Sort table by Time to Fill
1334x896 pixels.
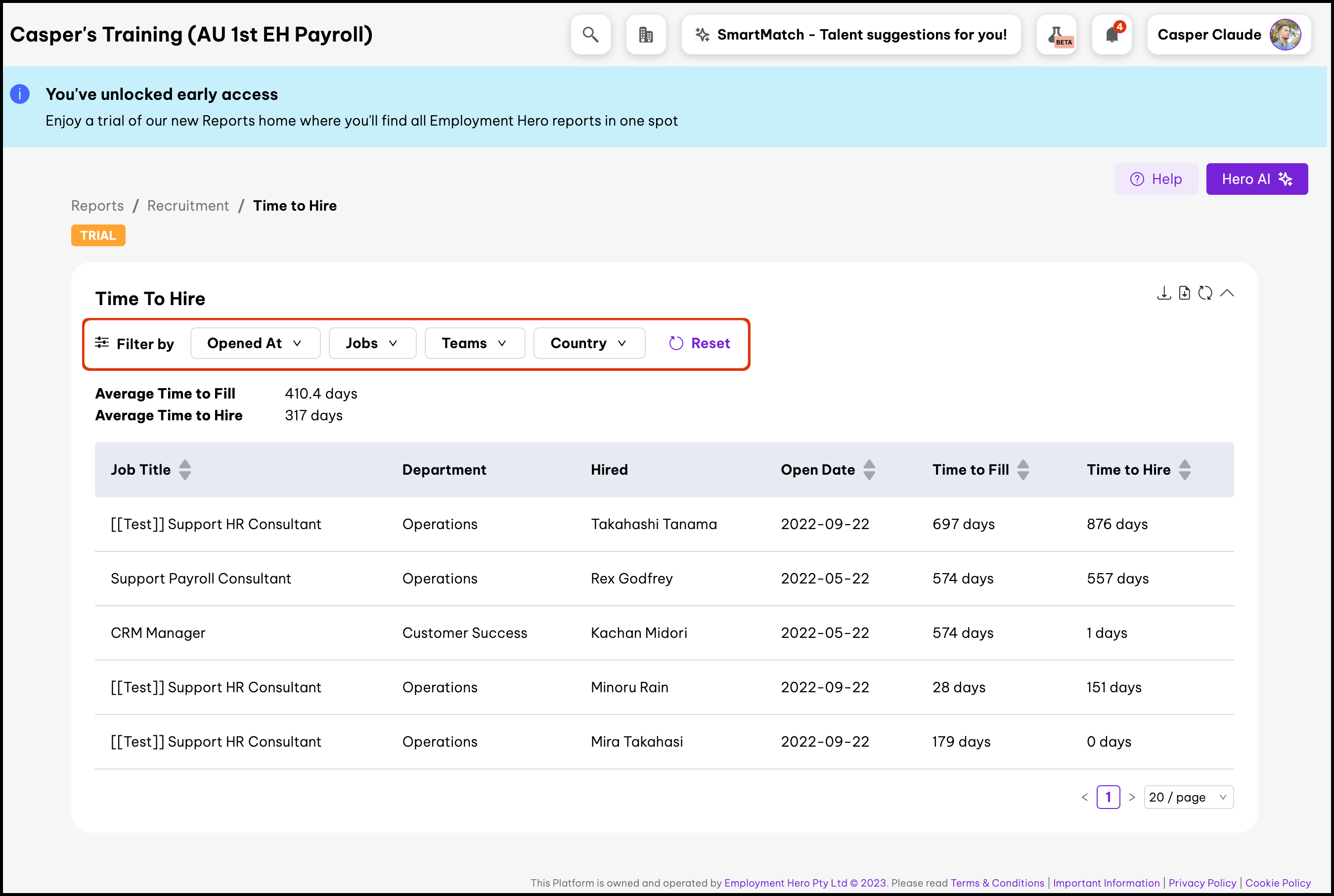[1023, 470]
